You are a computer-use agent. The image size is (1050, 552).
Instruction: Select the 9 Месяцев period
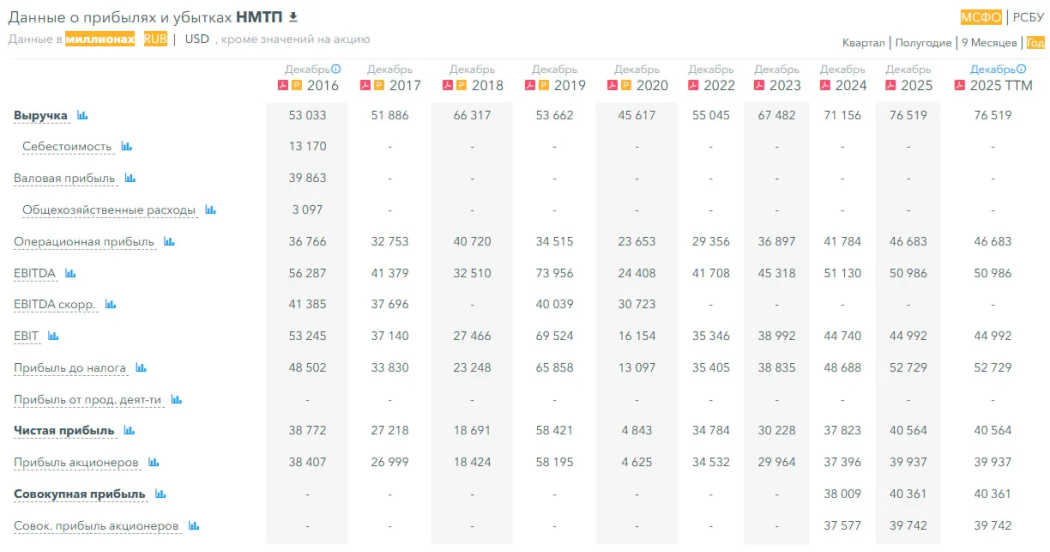tap(989, 43)
